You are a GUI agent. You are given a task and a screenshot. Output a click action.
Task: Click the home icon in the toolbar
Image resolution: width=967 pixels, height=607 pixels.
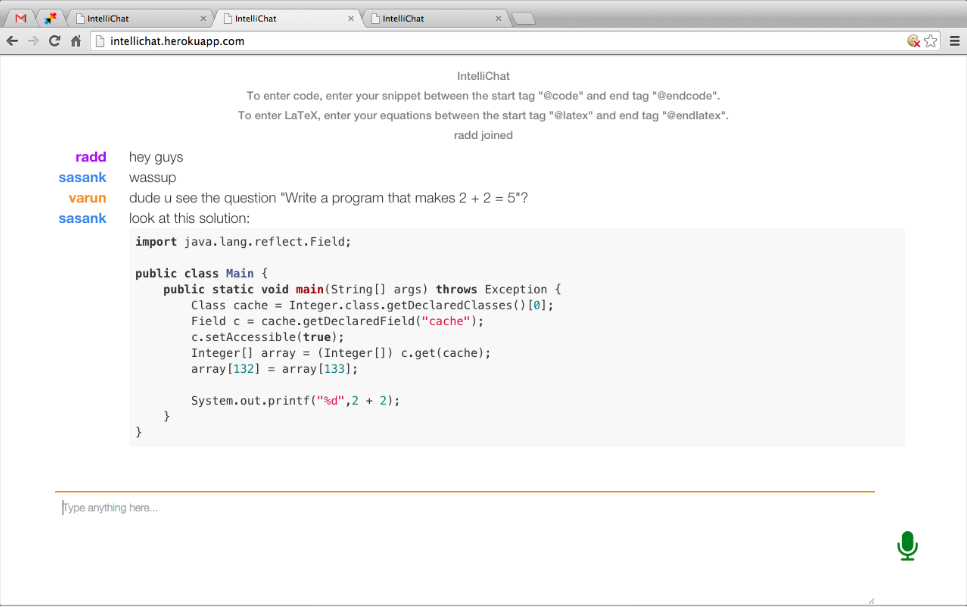[76, 41]
